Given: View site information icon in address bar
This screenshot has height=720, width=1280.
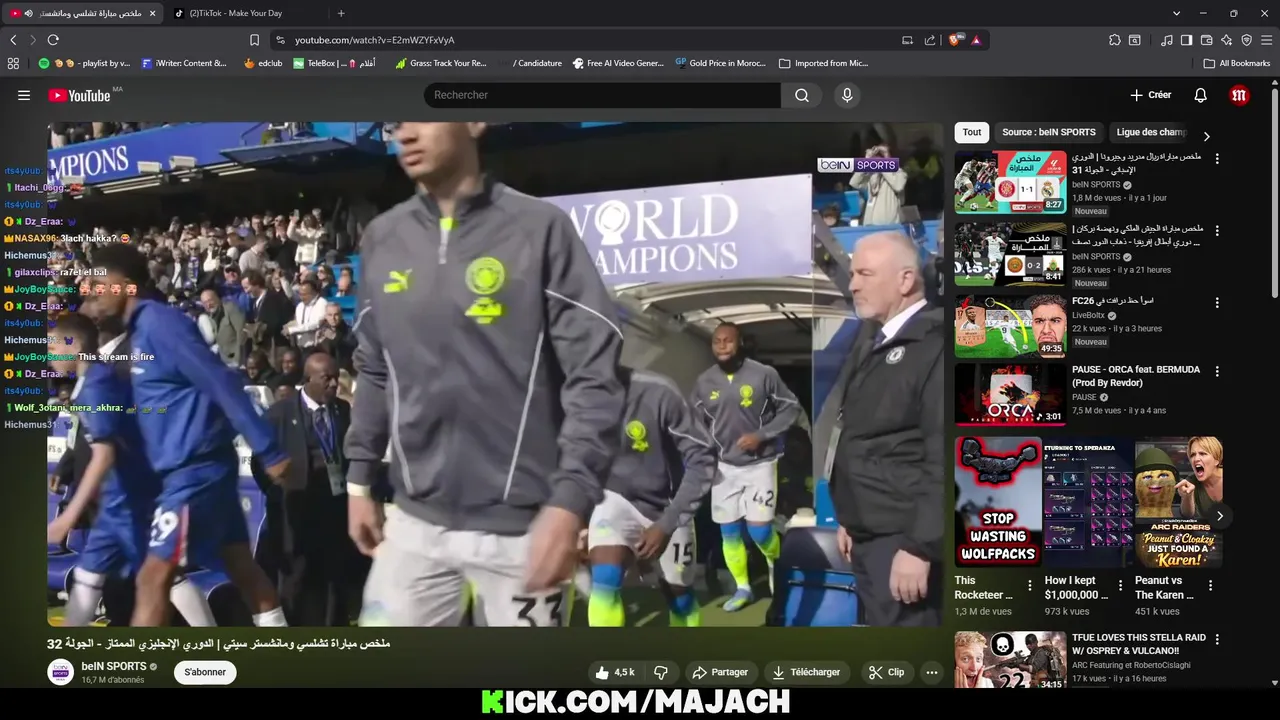Looking at the screenshot, I should [280, 40].
